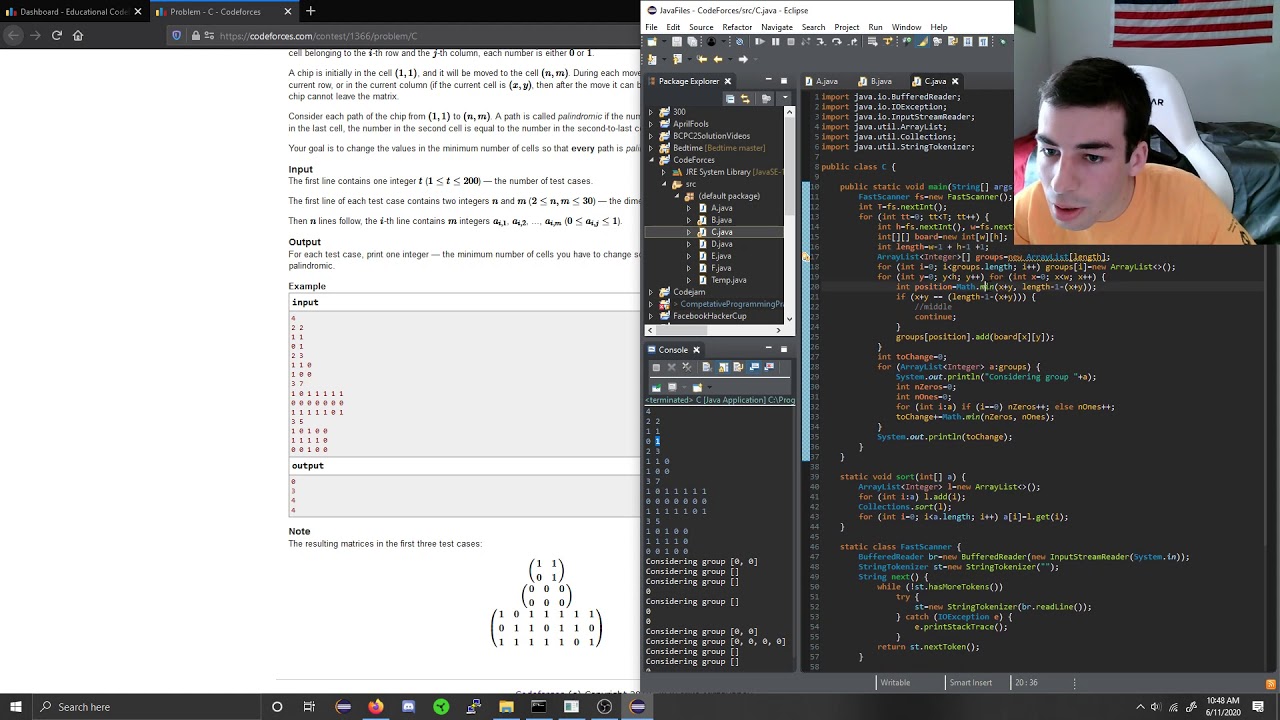Click Link with Editor icon in Package Explorer

[x=745, y=99]
